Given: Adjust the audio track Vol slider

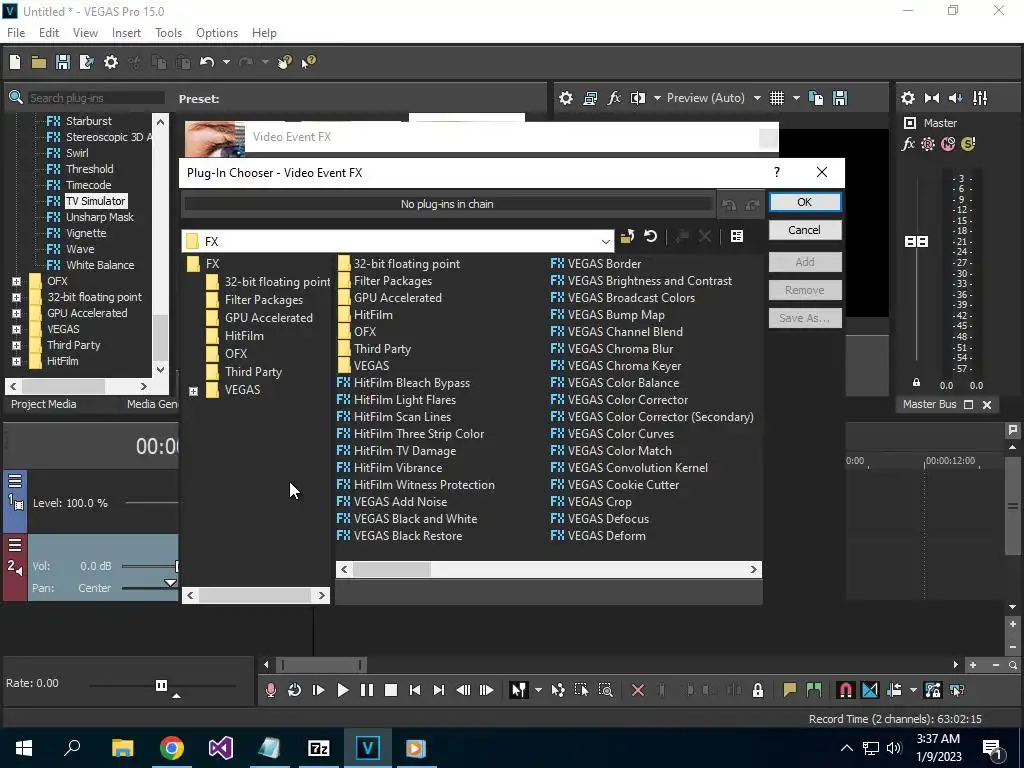Looking at the screenshot, I should 150,566.
